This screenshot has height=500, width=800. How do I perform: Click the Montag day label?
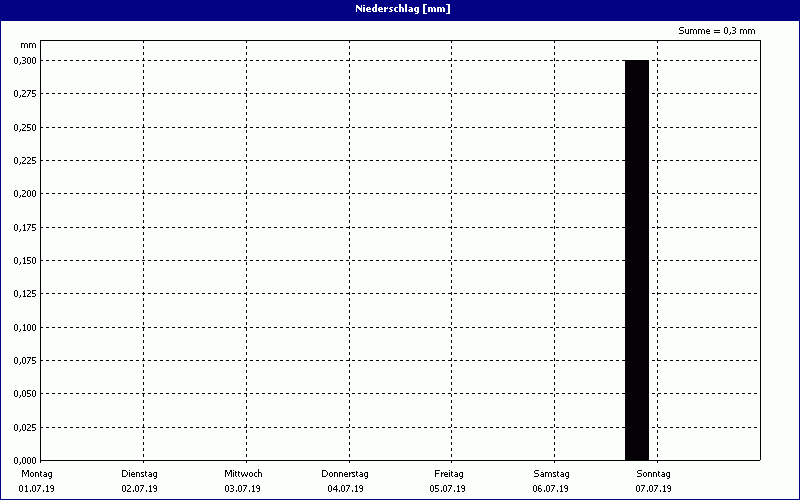pyautogui.click(x=35, y=473)
